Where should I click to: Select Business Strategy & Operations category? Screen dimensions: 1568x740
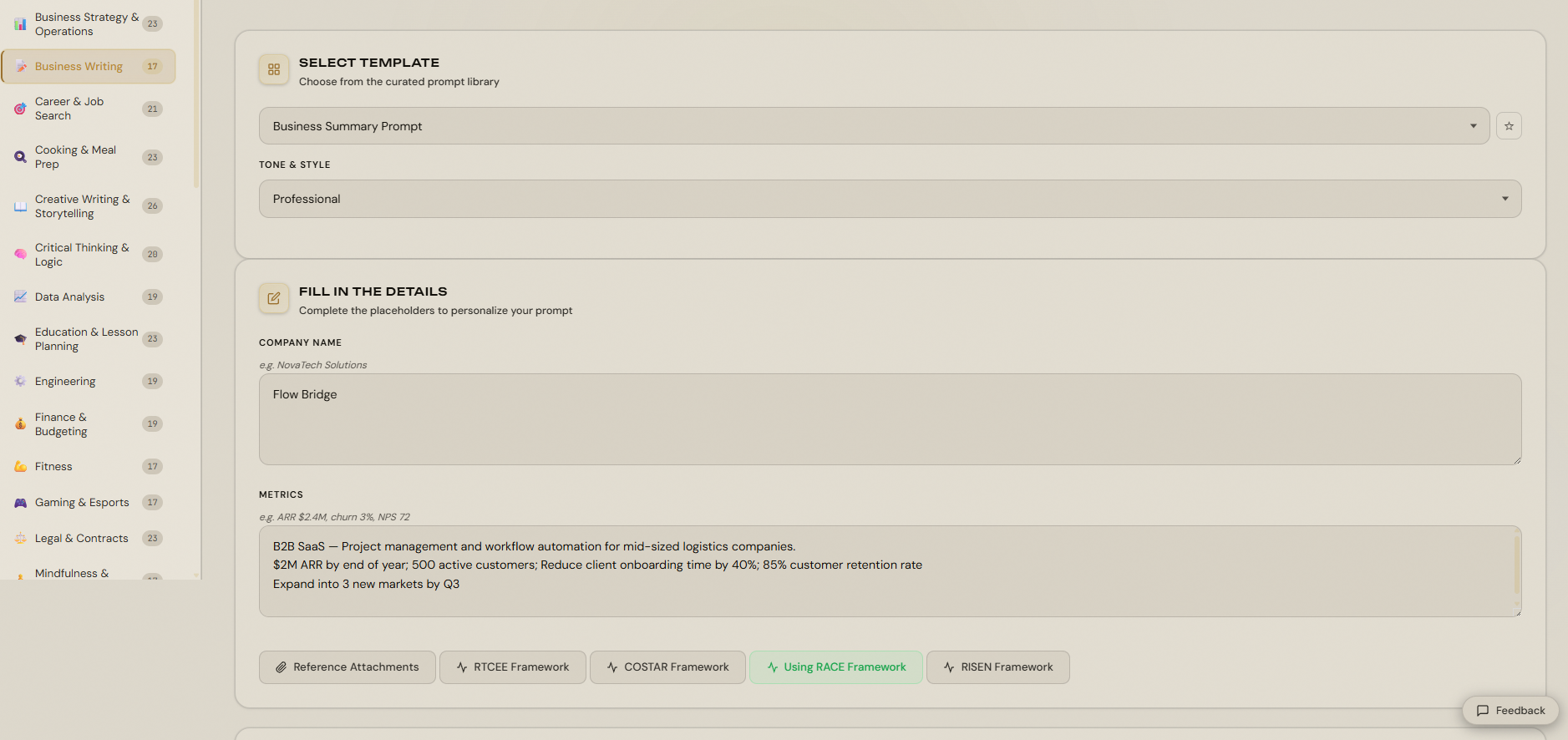tap(88, 24)
